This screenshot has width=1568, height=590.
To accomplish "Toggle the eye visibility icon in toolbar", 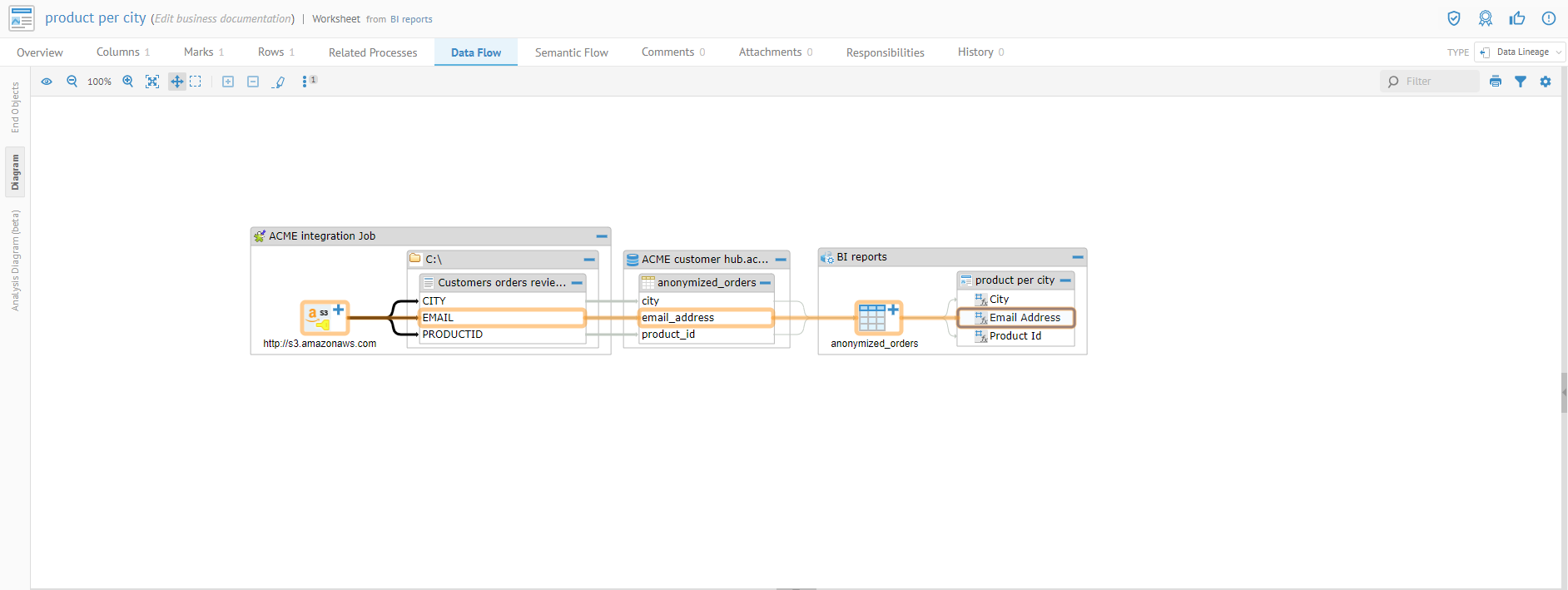I will click(x=47, y=82).
